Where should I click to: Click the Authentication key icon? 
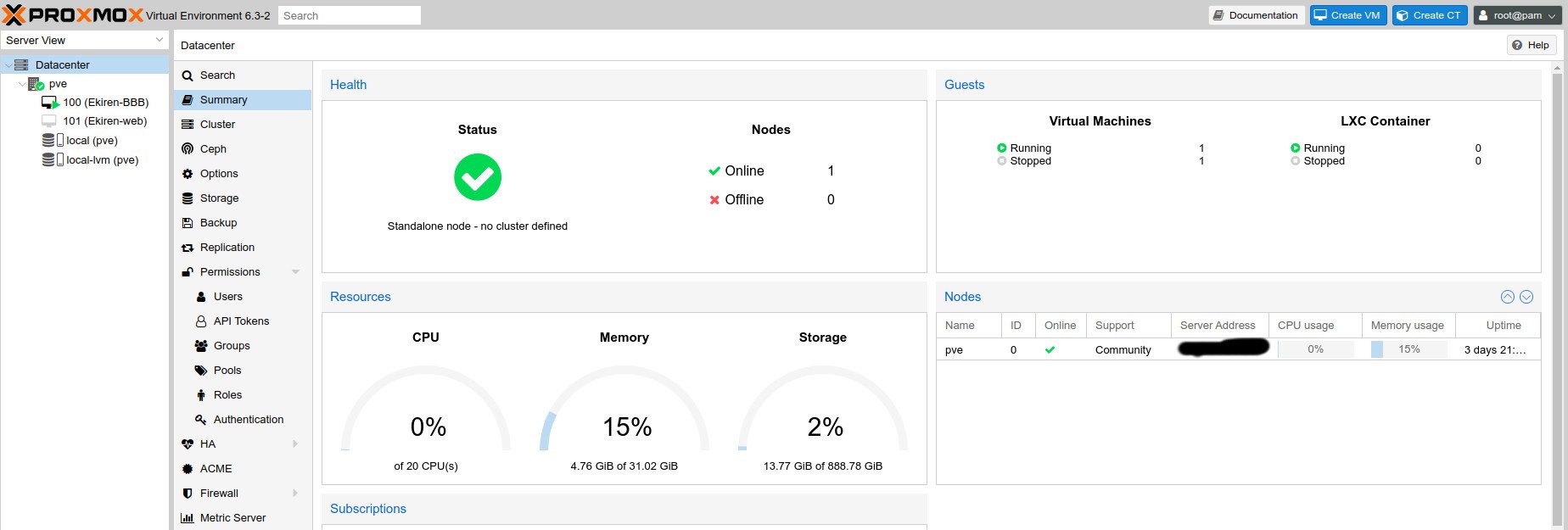(201, 420)
